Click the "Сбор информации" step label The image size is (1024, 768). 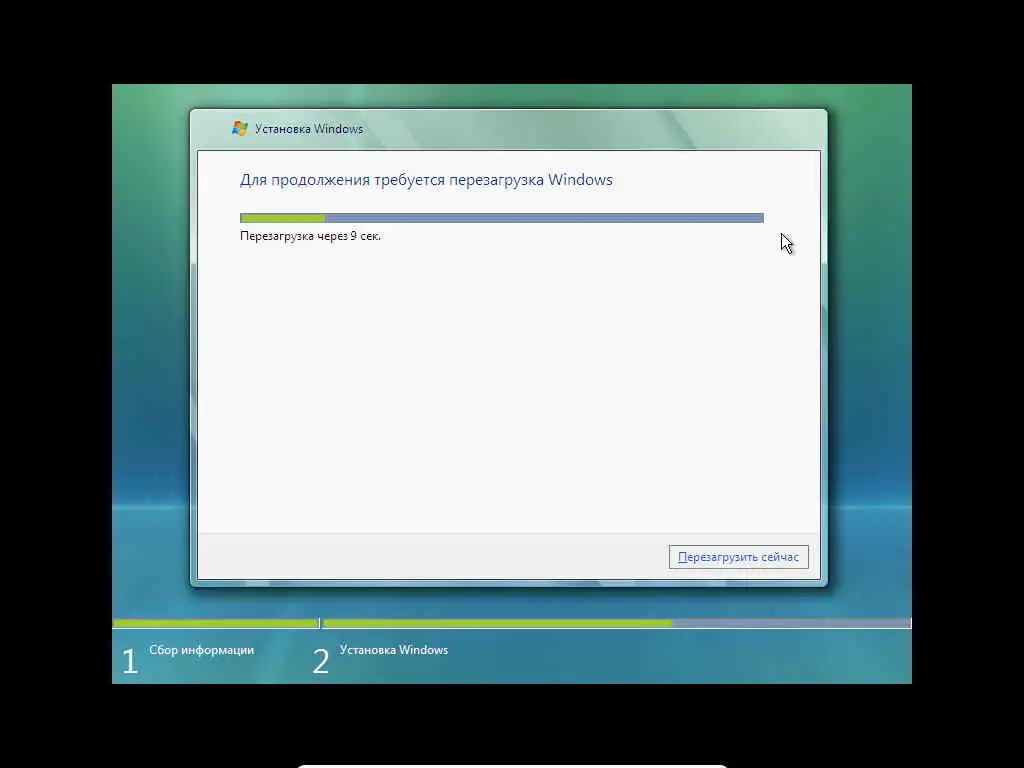201,650
